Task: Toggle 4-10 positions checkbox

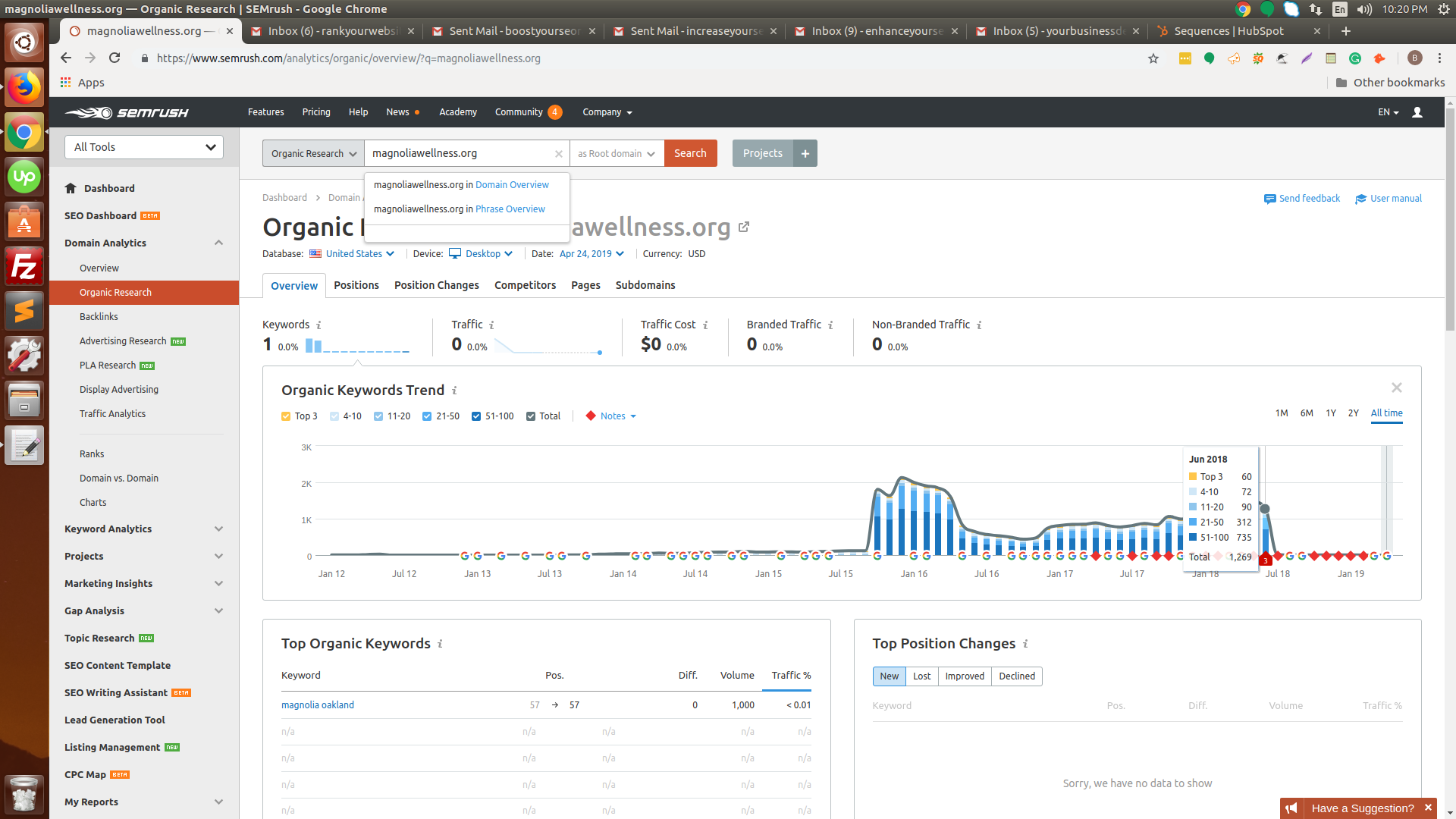Action: [334, 416]
